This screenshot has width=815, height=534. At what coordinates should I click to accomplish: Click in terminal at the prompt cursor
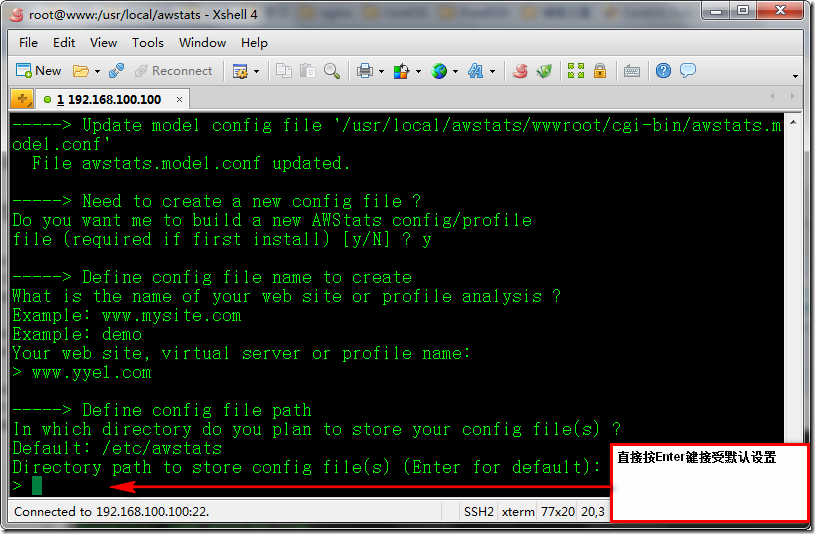click(37, 486)
